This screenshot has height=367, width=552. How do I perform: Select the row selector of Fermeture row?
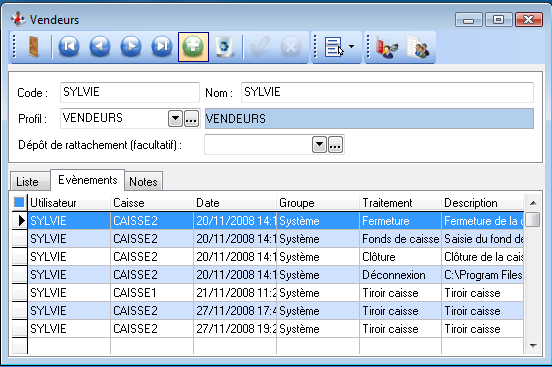(20, 220)
